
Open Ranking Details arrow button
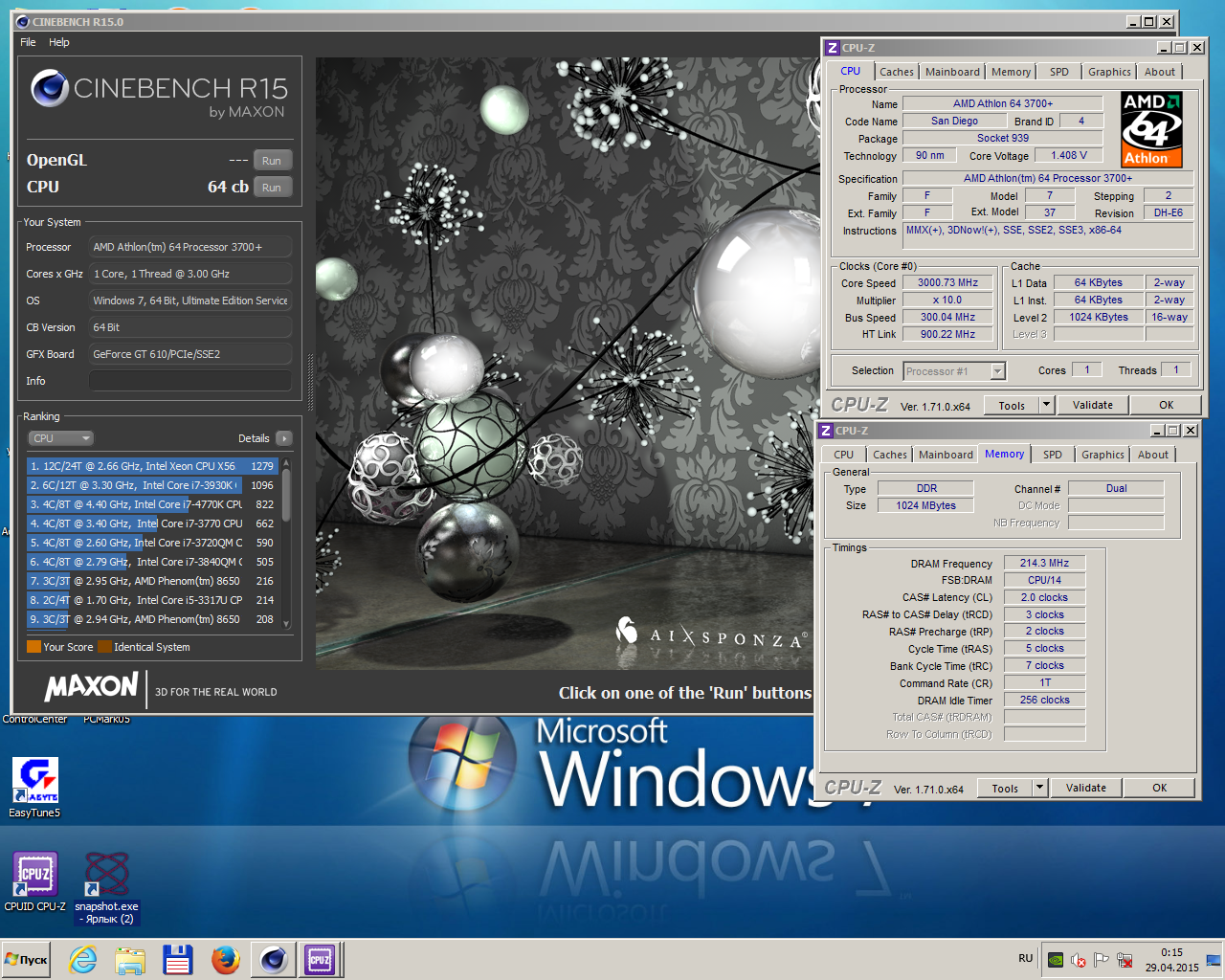click(283, 438)
